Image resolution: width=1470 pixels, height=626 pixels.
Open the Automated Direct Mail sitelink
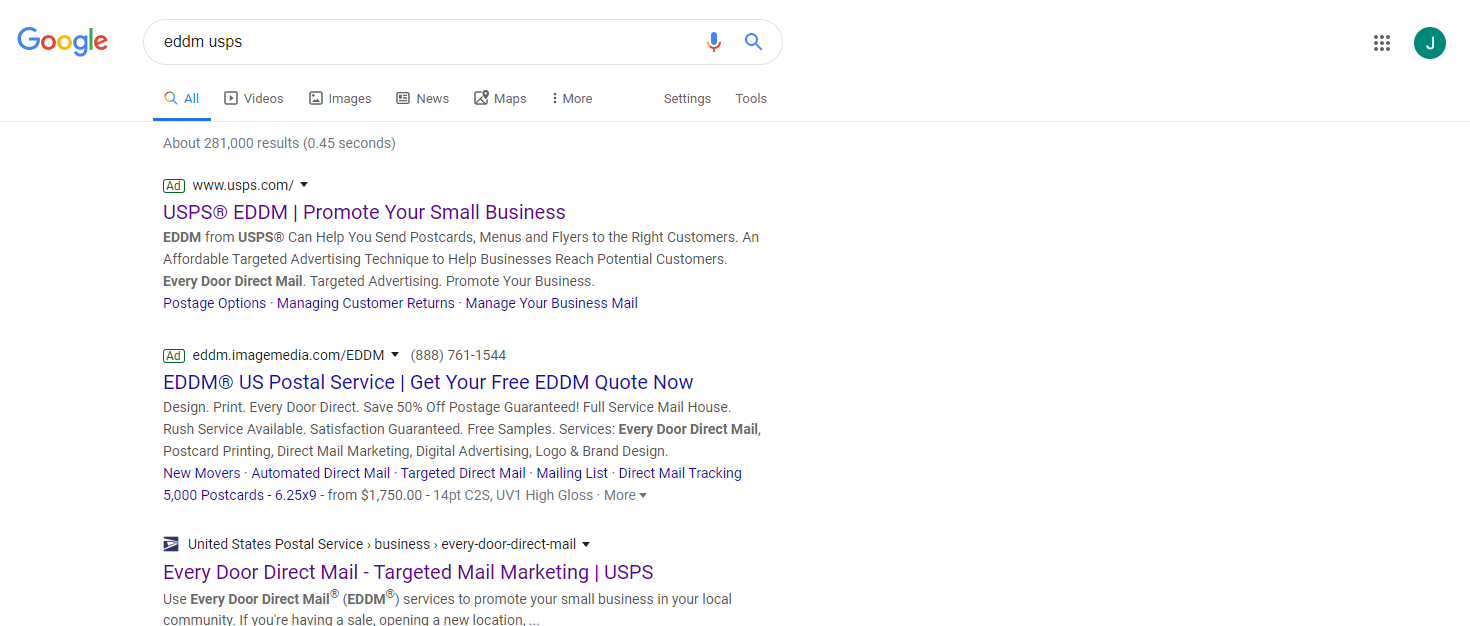[321, 473]
